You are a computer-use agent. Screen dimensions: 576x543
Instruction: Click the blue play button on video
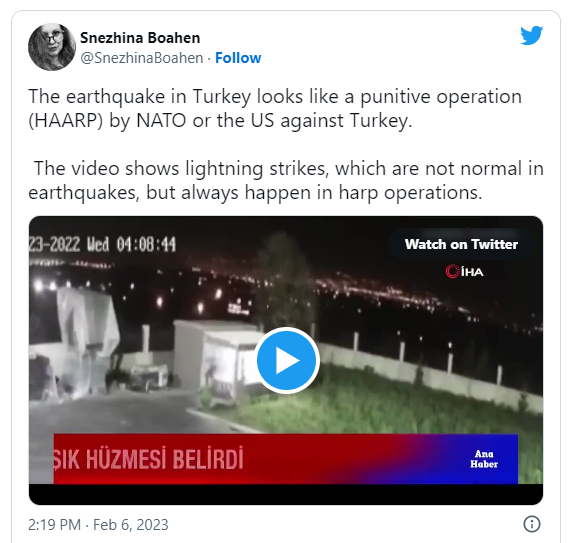[x=287, y=360]
